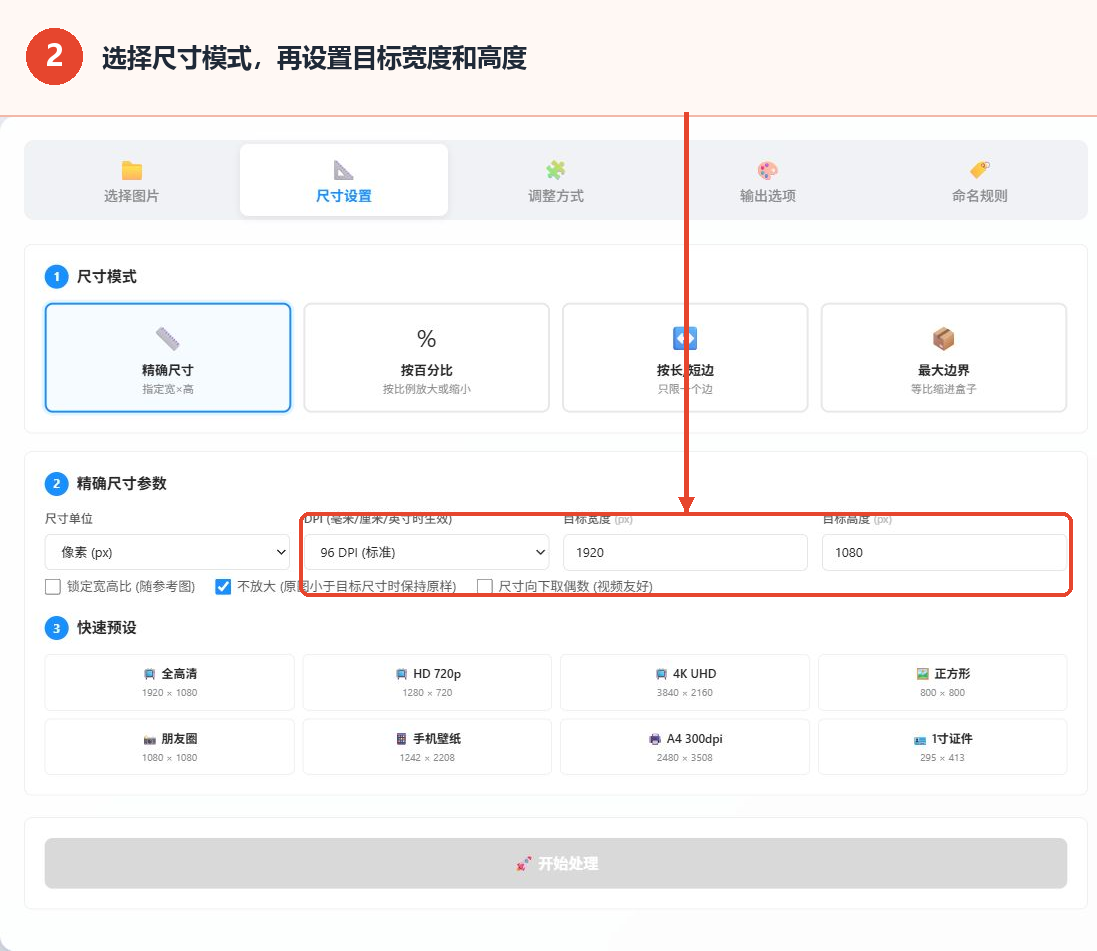This screenshot has width=1097, height=951.
Task: Click the monitor icon beside HD 720p
Action: [x=401, y=674]
